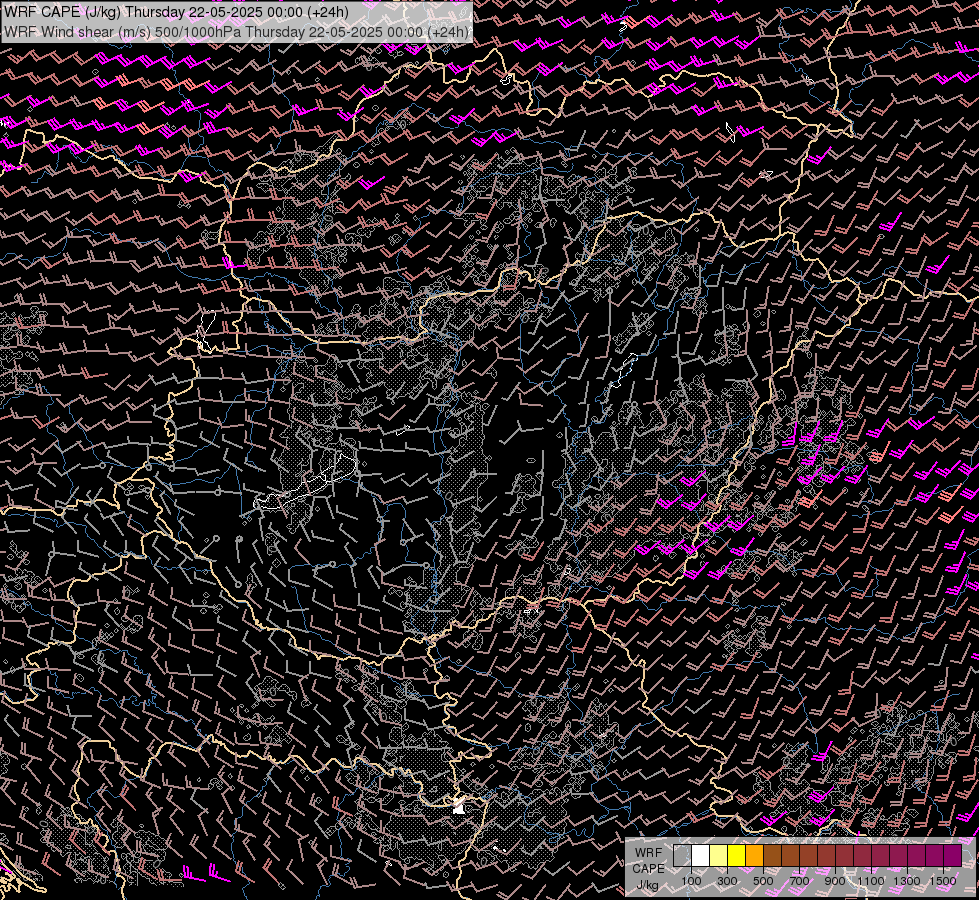The width and height of the screenshot is (979, 900).
Task: Click the WRF CAPE title line
Action: 177,12
